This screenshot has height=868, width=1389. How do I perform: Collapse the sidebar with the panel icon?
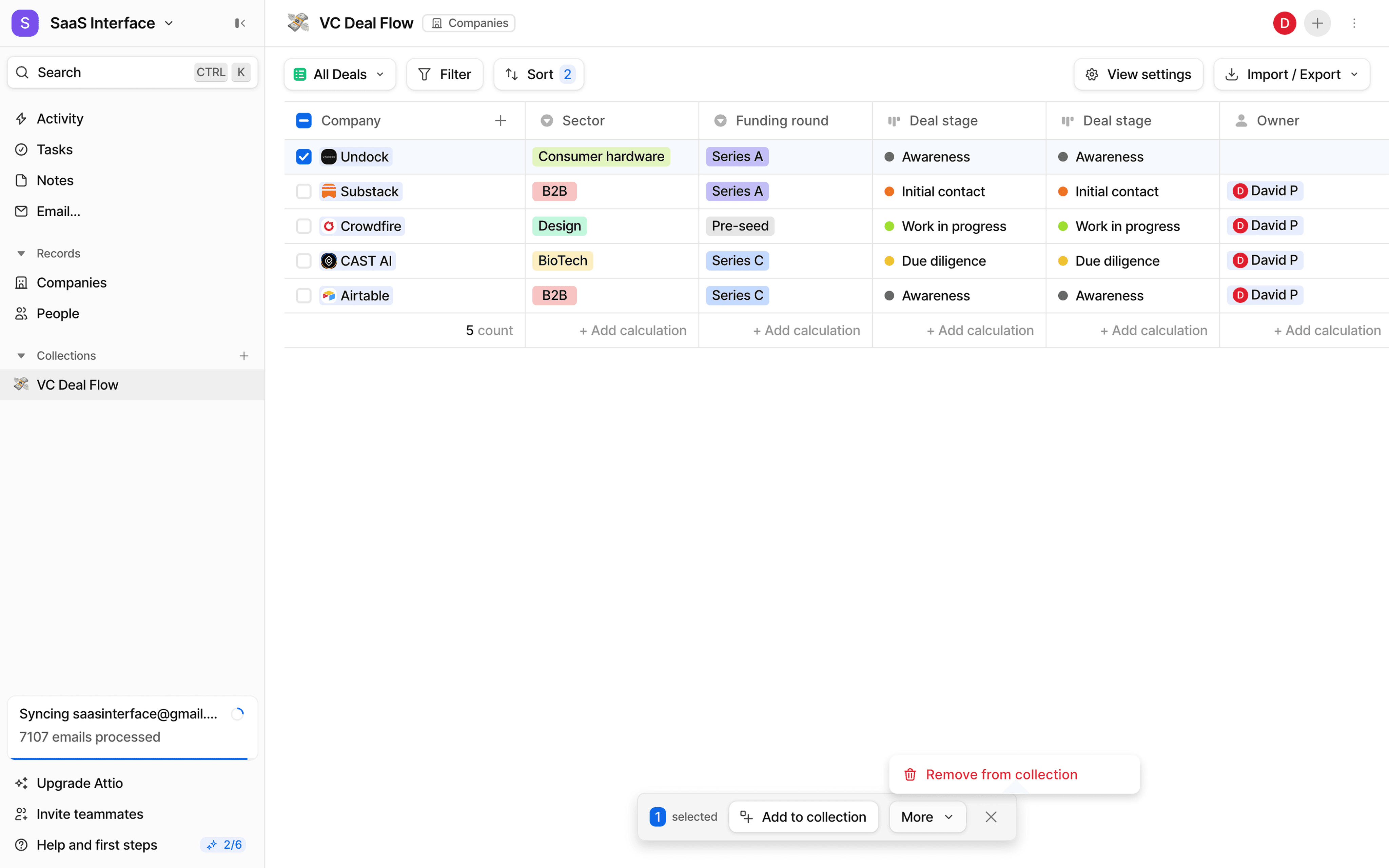[x=240, y=23]
